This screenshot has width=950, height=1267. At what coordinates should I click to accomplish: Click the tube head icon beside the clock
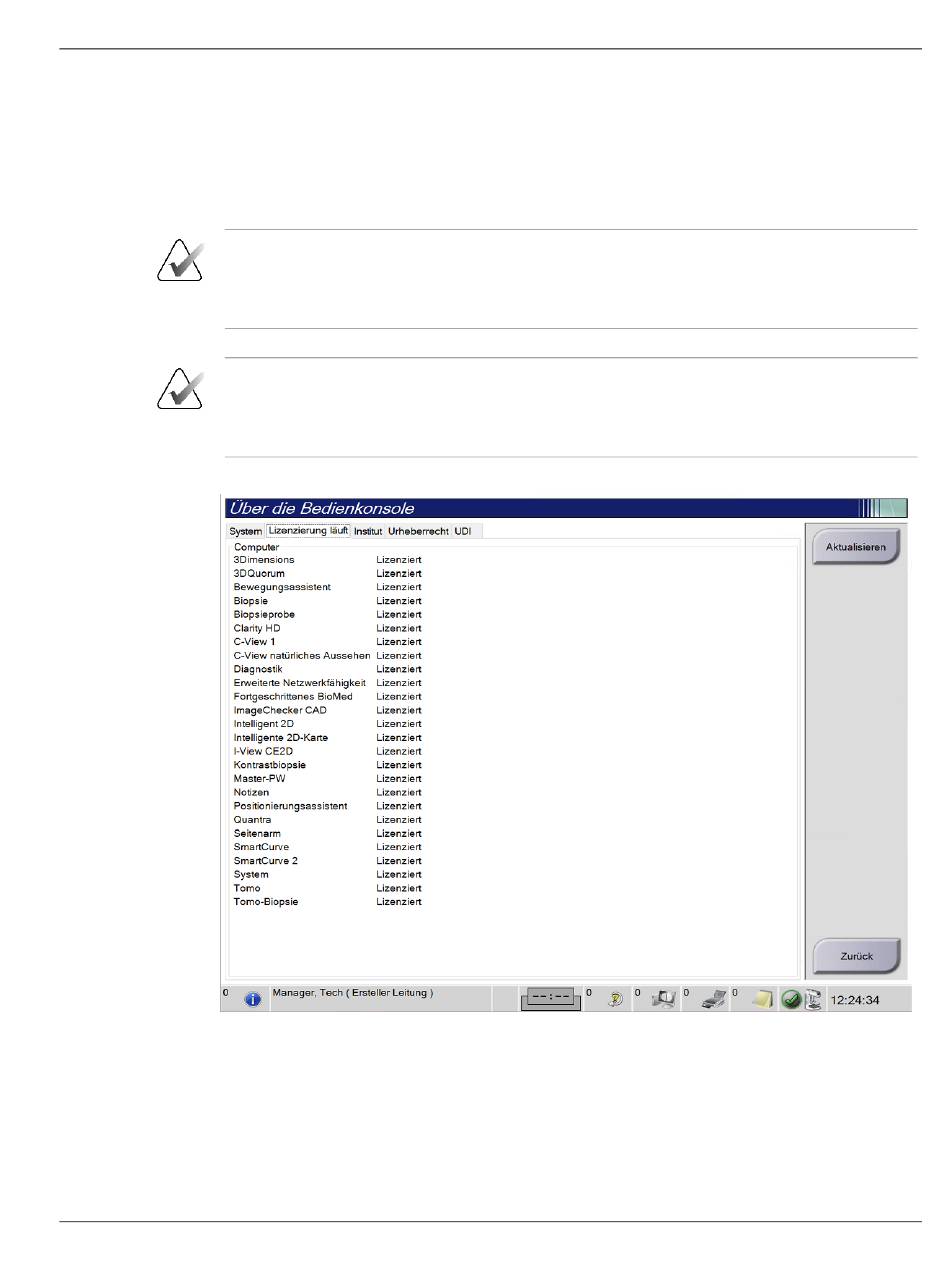click(813, 999)
